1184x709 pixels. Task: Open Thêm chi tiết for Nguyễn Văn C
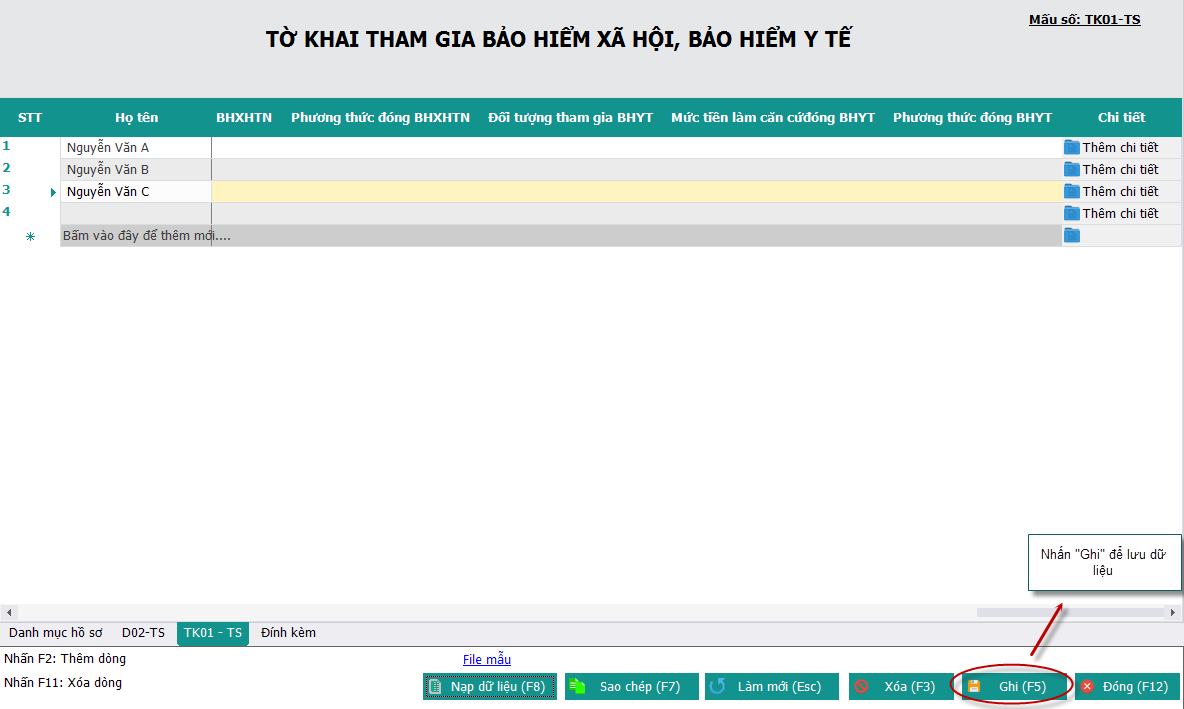click(x=1120, y=191)
